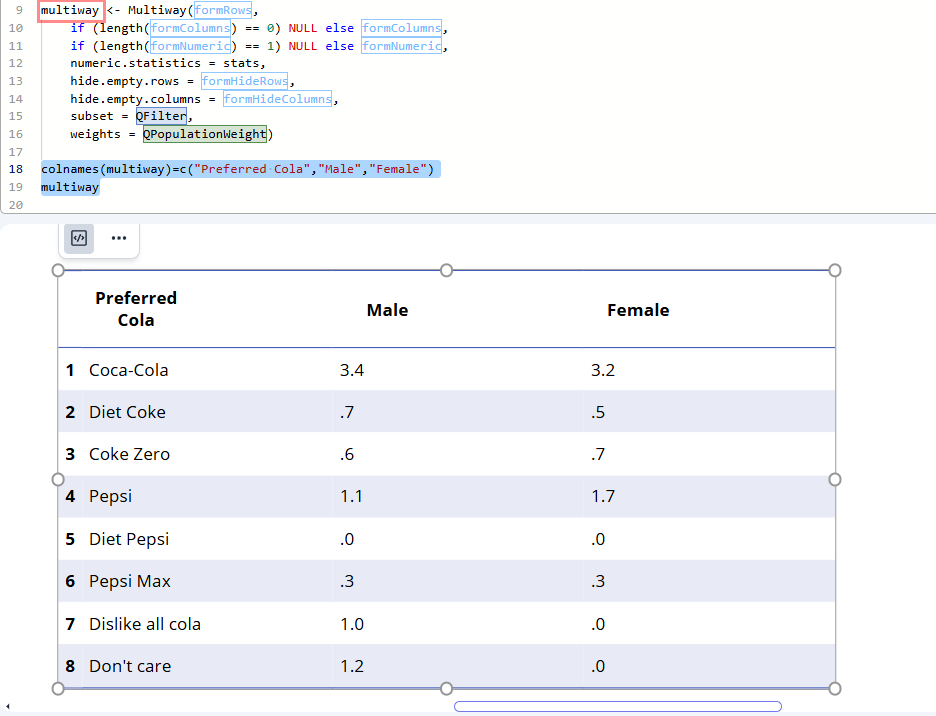This screenshot has width=936, height=716.
Task: Place cursor on the highlighted multiway variable, line 9
Action: coord(70,10)
